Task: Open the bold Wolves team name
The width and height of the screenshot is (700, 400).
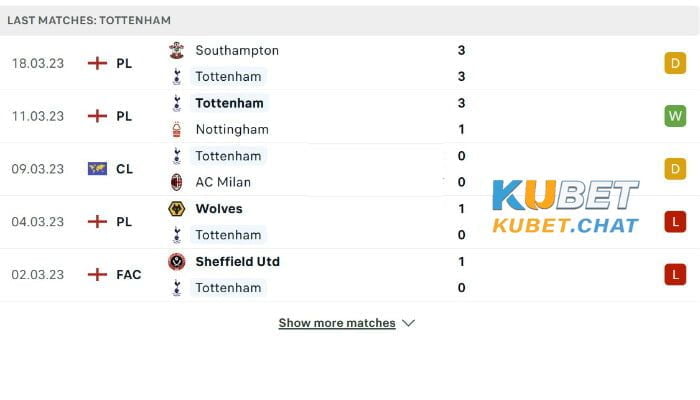Action: (219, 208)
